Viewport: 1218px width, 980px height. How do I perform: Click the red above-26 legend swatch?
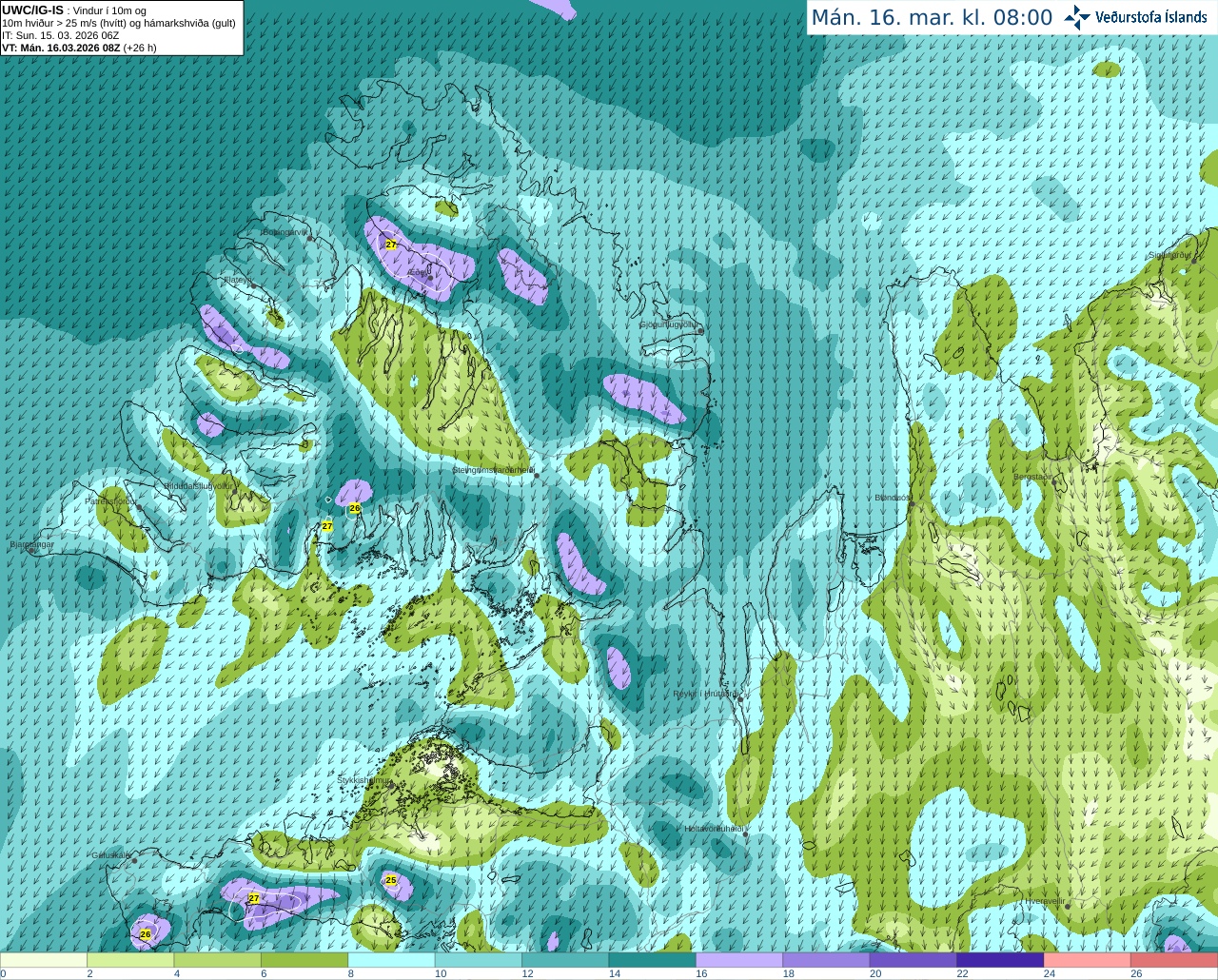point(1174,960)
